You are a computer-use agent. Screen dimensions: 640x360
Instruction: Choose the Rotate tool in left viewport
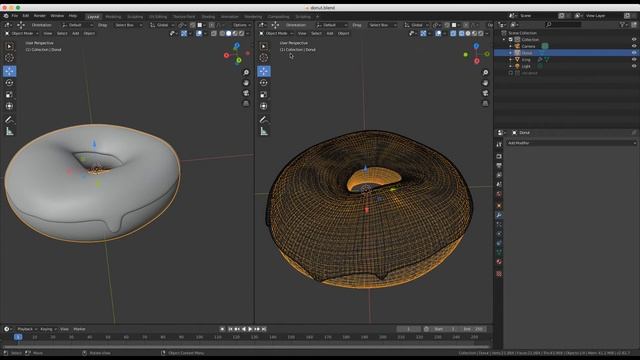point(9,83)
